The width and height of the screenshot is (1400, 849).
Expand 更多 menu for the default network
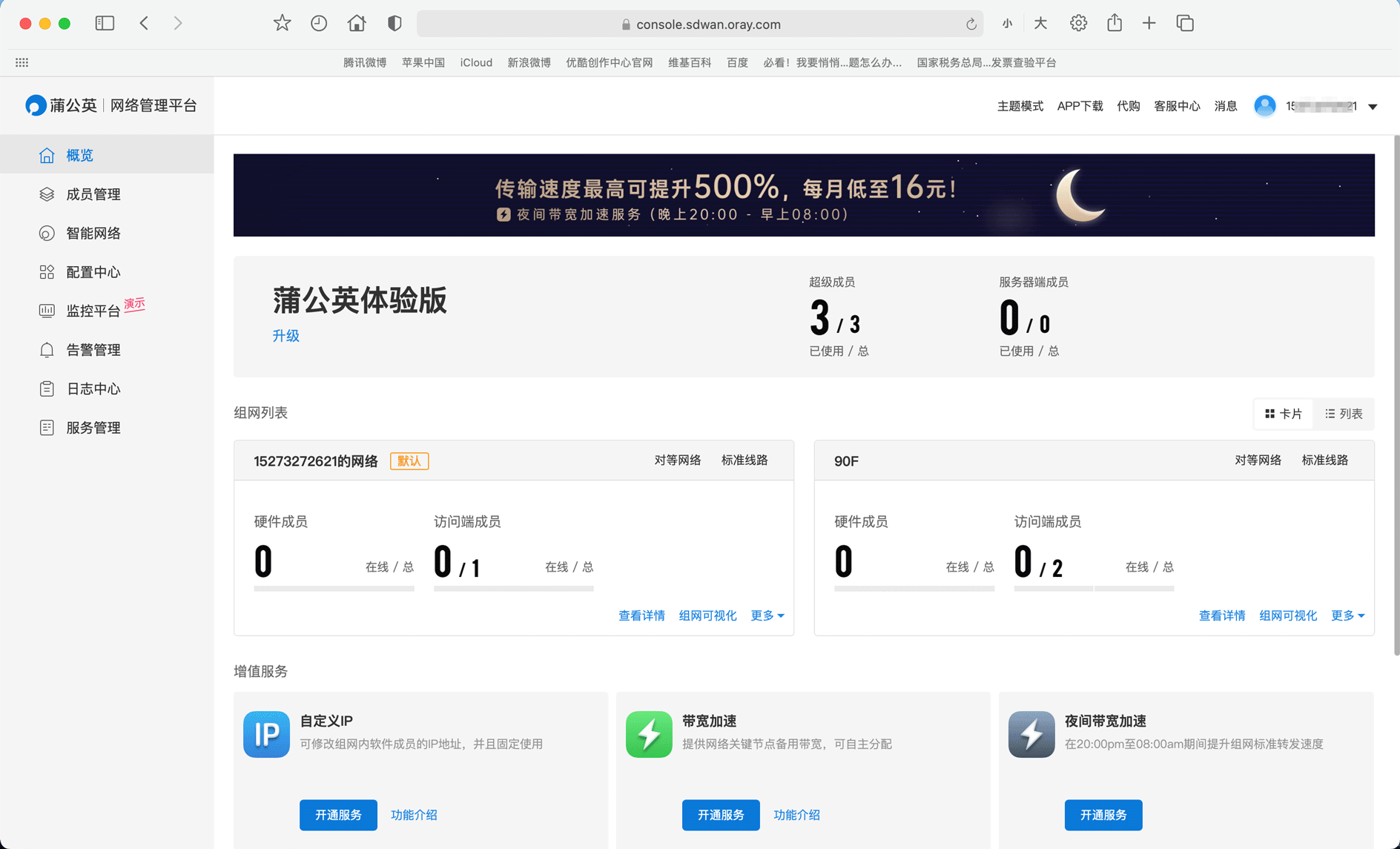(767, 615)
